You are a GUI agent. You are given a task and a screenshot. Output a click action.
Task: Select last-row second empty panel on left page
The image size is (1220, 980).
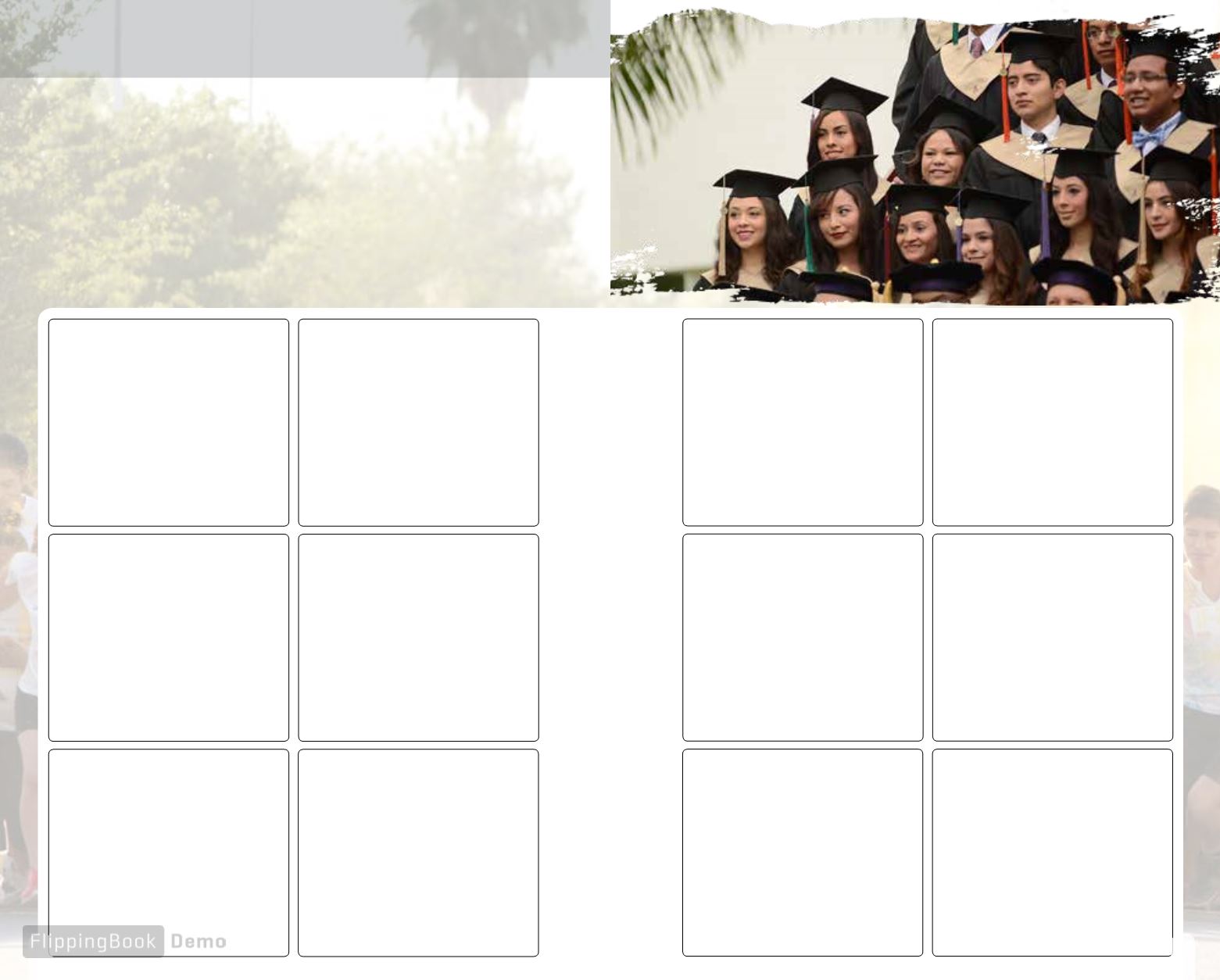[x=418, y=853]
